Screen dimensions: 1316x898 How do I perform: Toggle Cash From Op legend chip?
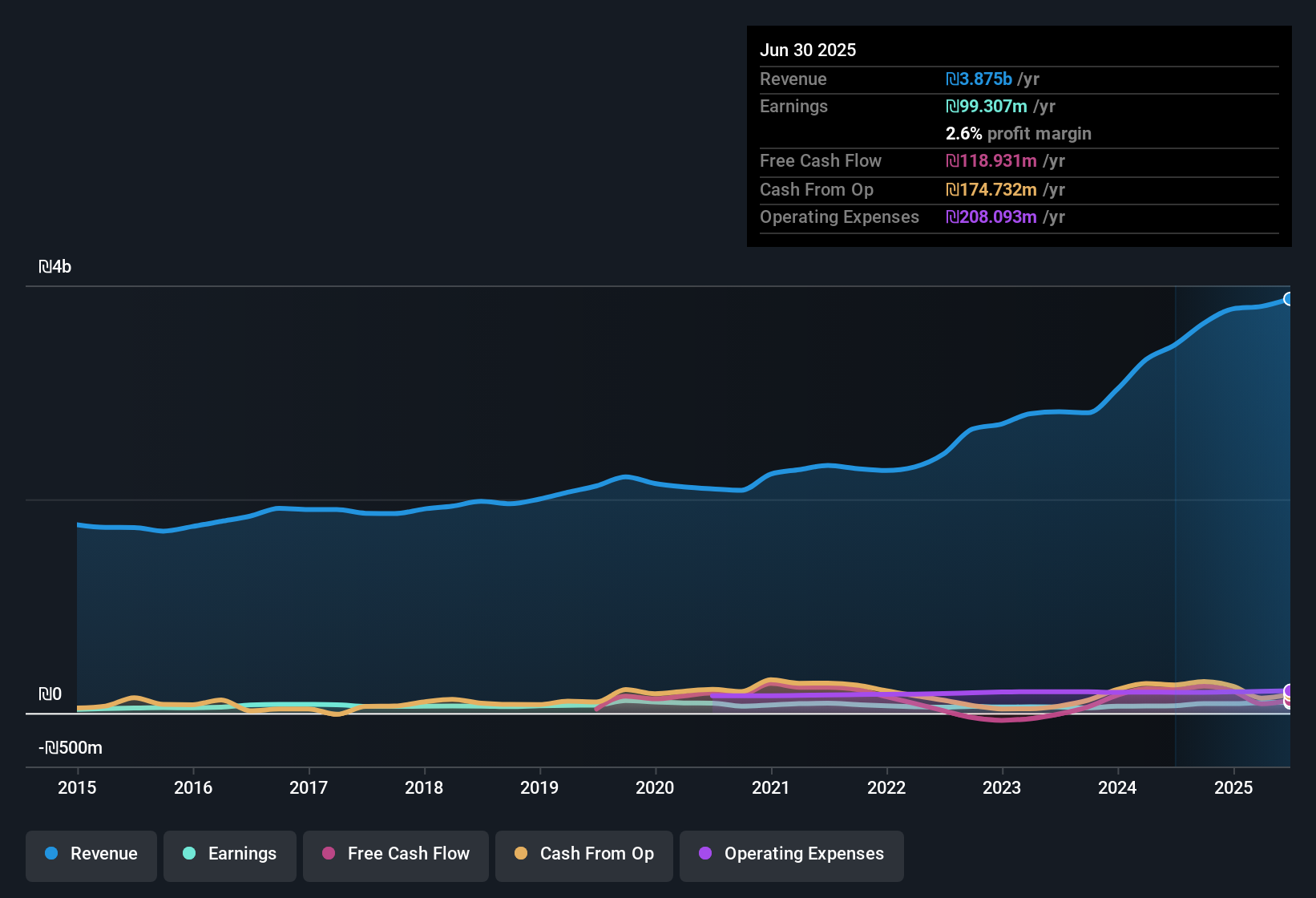click(x=583, y=854)
